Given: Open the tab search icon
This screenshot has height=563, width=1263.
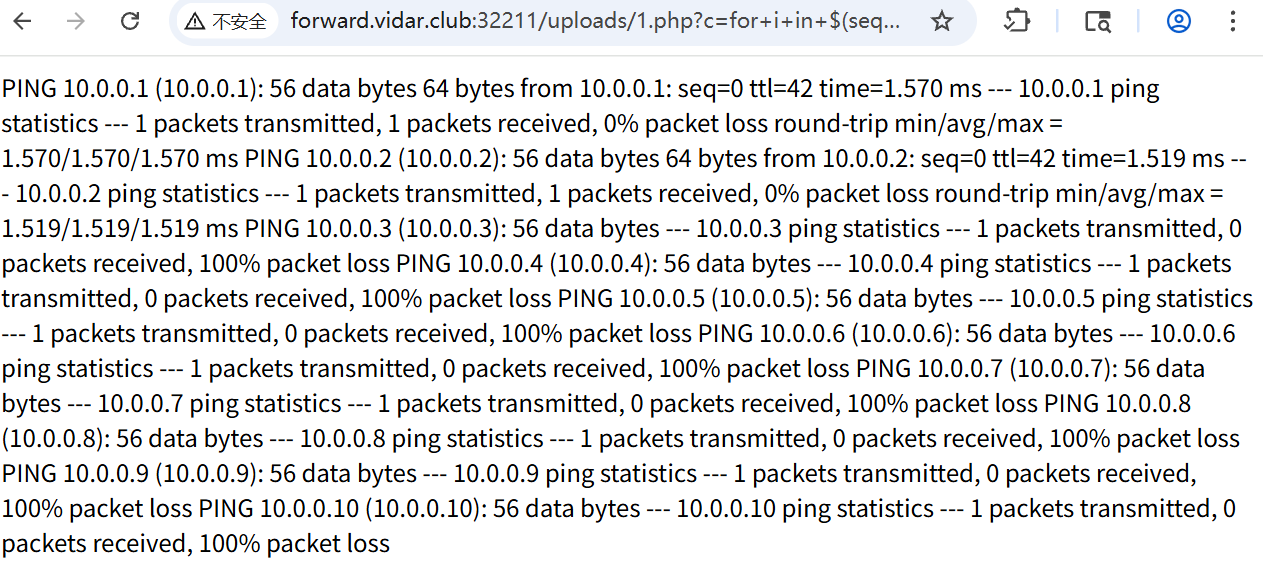Looking at the screenshot, I should tap(1098, 21).
